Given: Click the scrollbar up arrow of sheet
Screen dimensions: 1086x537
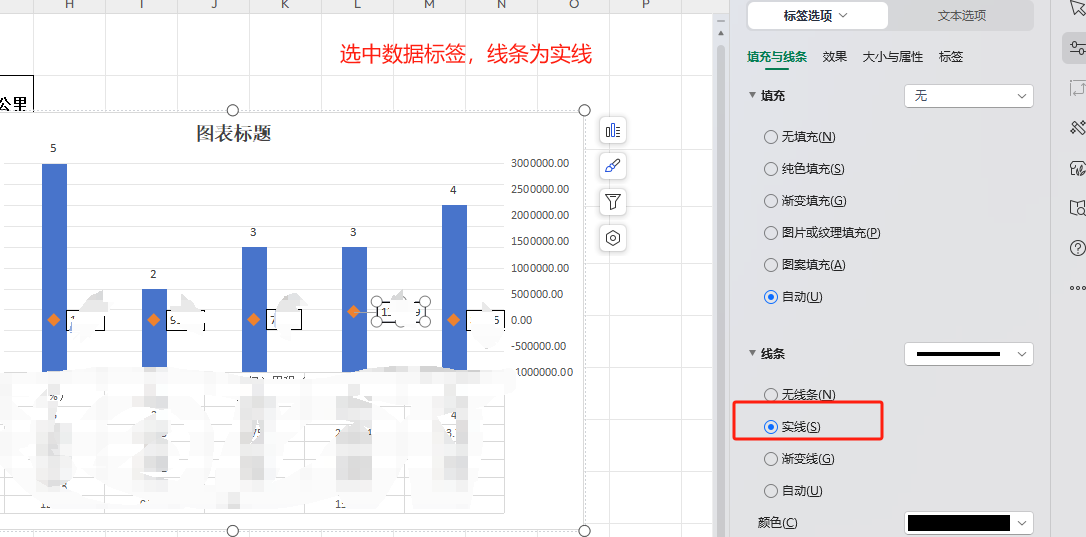Looking at the screenshot, I should (x=720, y=33).
